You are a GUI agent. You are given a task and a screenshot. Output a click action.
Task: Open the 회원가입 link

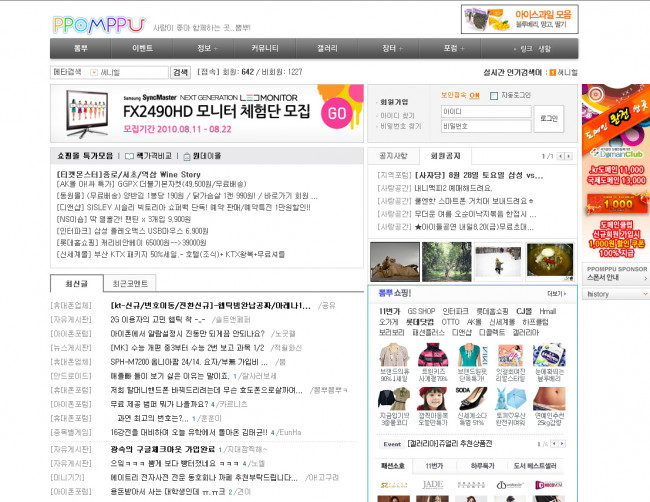click(x=394, y=102)
